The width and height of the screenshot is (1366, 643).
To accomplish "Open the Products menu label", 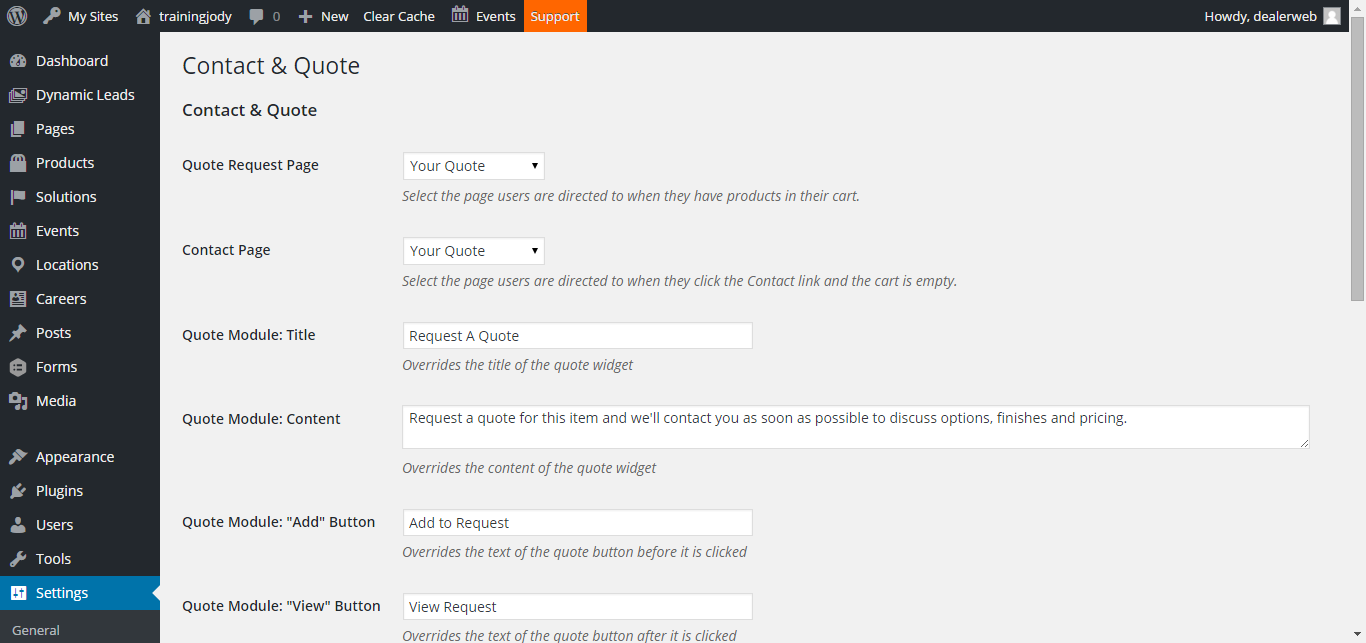I will (65, 163).
